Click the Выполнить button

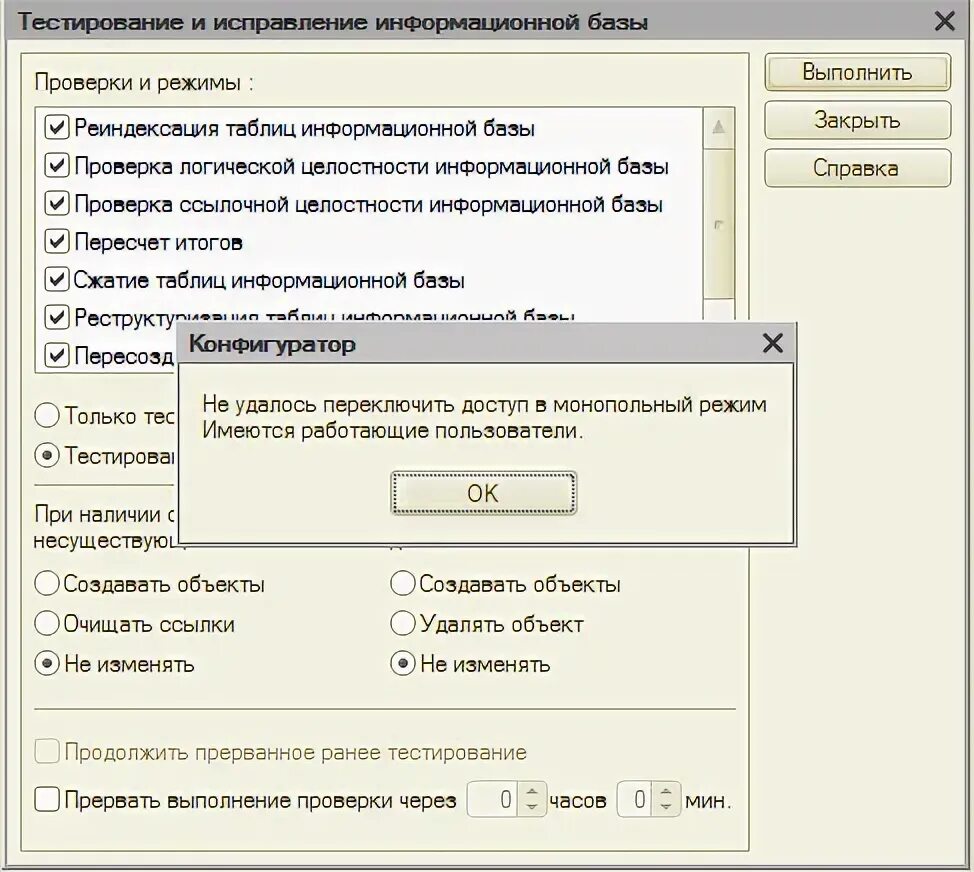pyautogui.click(x=857, y=73)
